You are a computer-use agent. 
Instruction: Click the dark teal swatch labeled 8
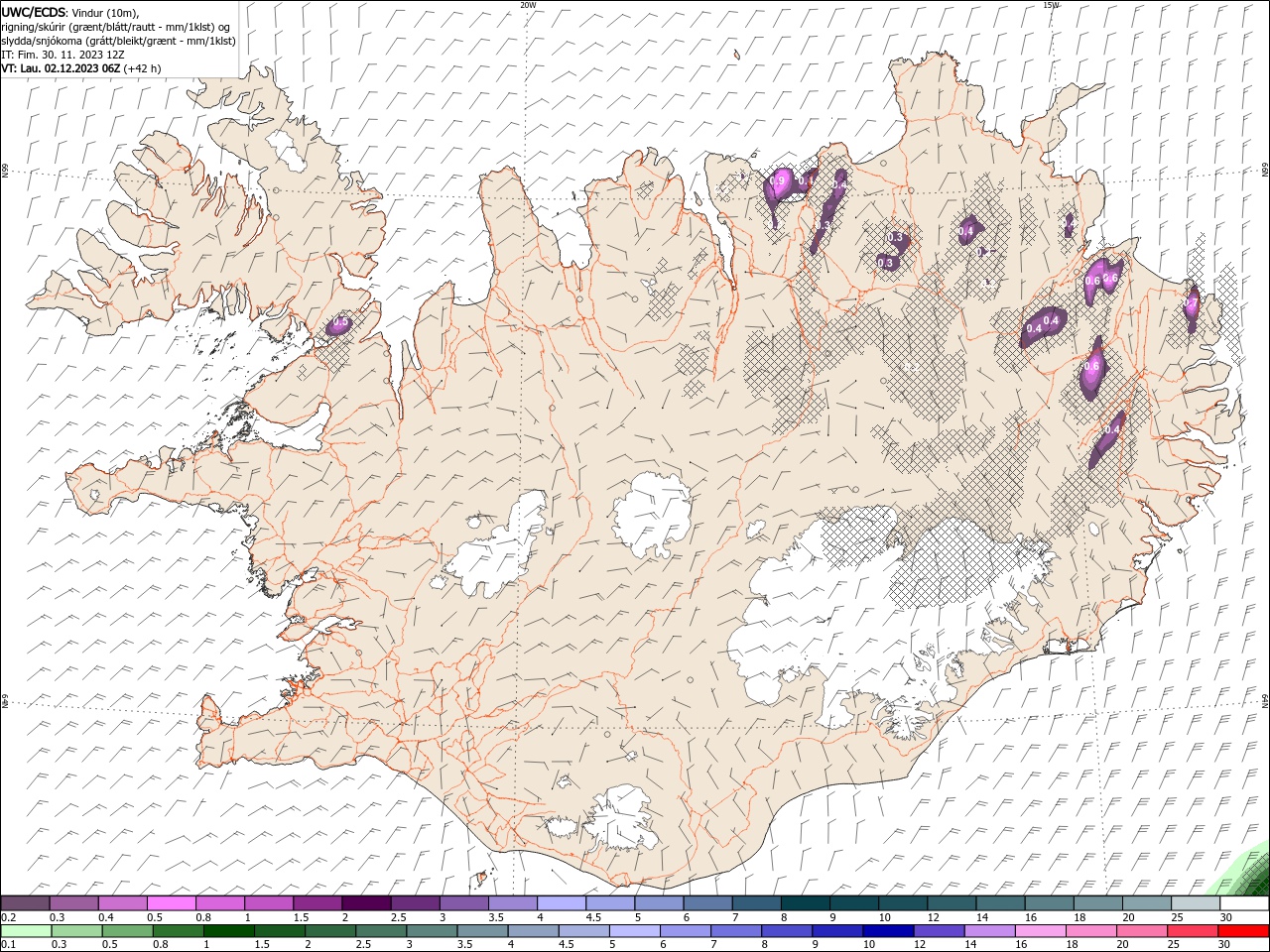[806, 903]
